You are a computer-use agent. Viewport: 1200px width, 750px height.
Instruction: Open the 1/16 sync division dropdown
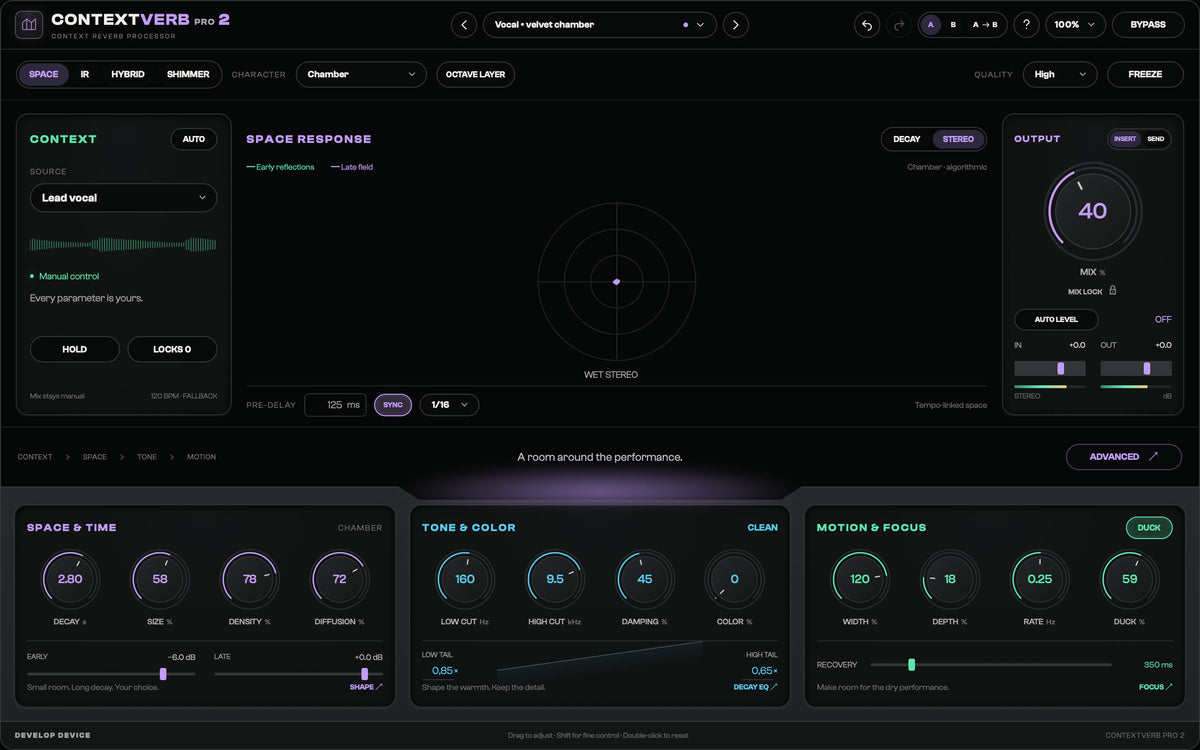point(449,405)
